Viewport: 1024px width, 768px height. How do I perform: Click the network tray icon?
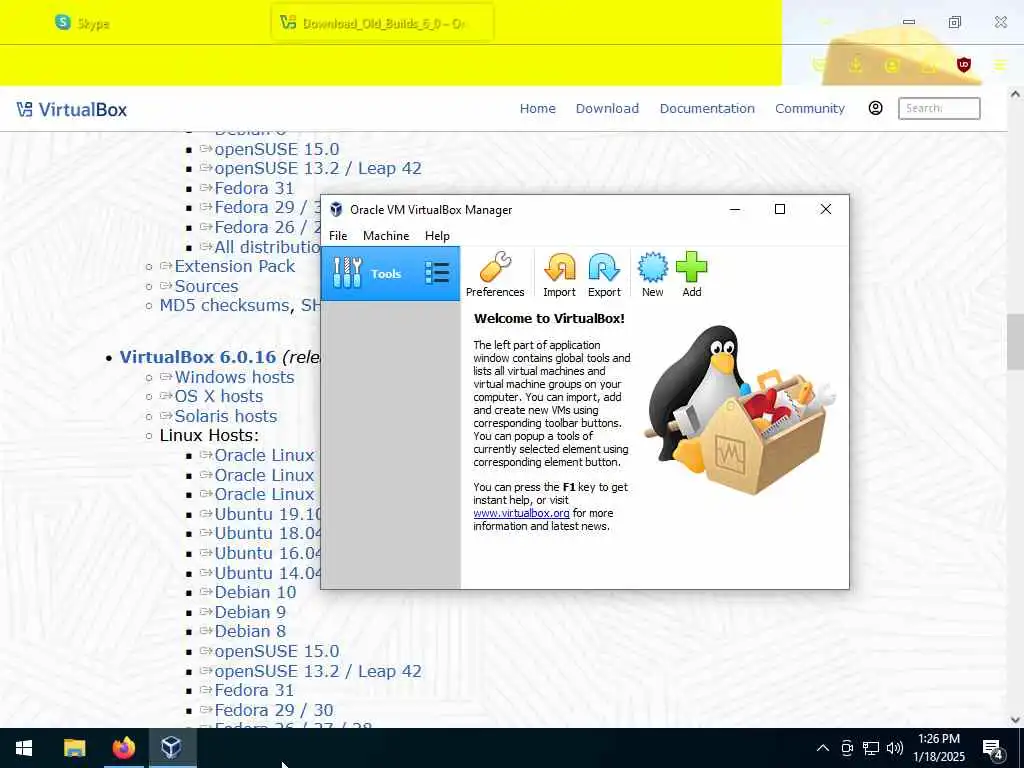click(871, 748)
